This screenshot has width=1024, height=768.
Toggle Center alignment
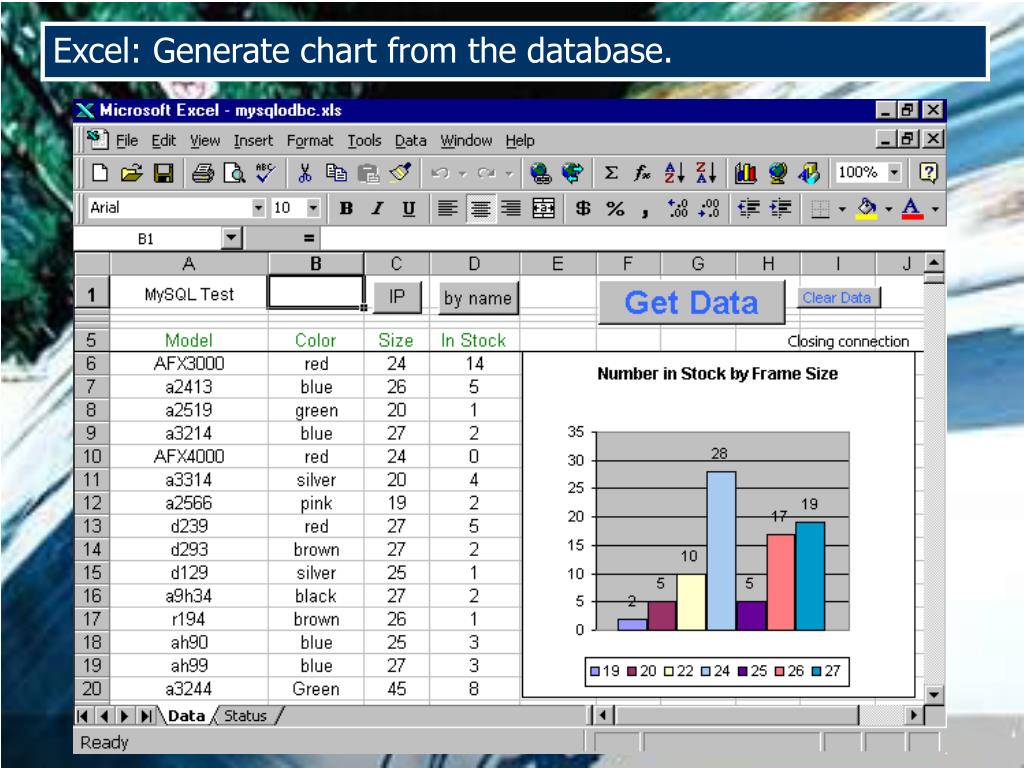pyautogui.click(x=481, y=208)
